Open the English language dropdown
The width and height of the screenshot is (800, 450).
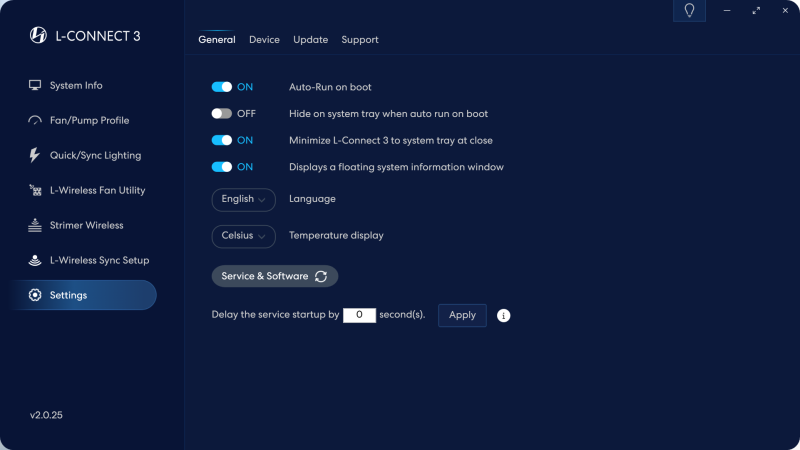(x=243, y=199)
